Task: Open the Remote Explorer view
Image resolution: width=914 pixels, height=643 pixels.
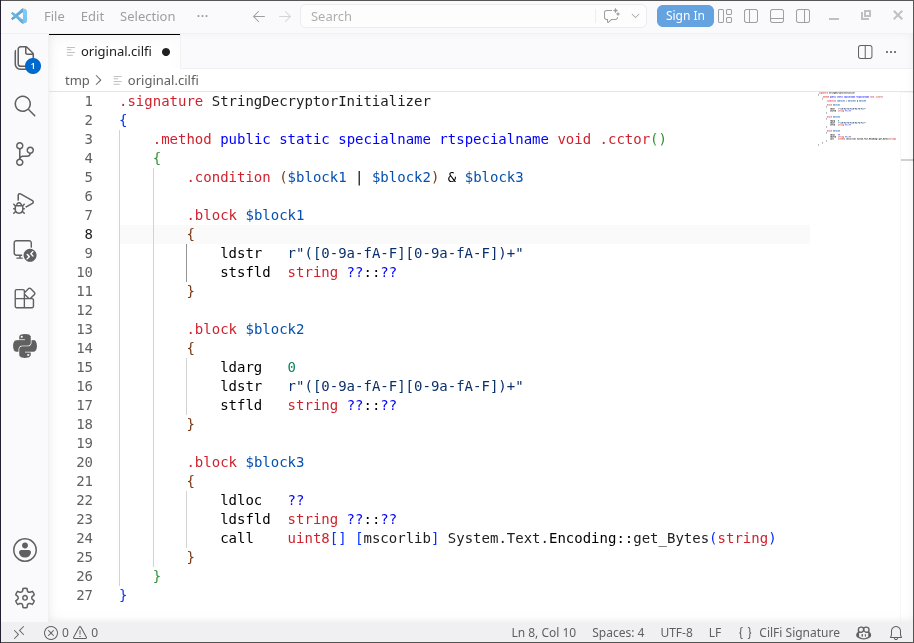Action: click(x=24, y=251)
